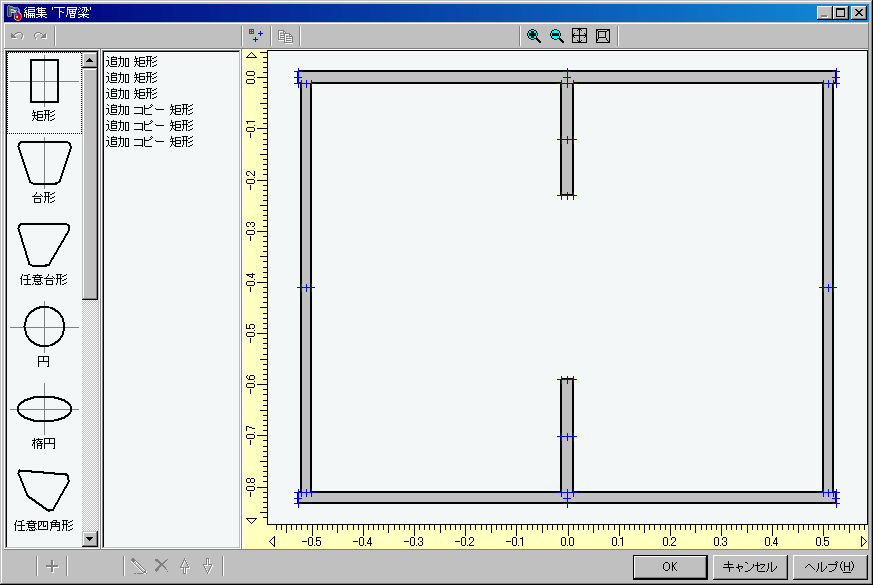The width and height of the screenshot is (873, 585).
Task: Click the move-down arrow icon
Action: click(208, 567)
